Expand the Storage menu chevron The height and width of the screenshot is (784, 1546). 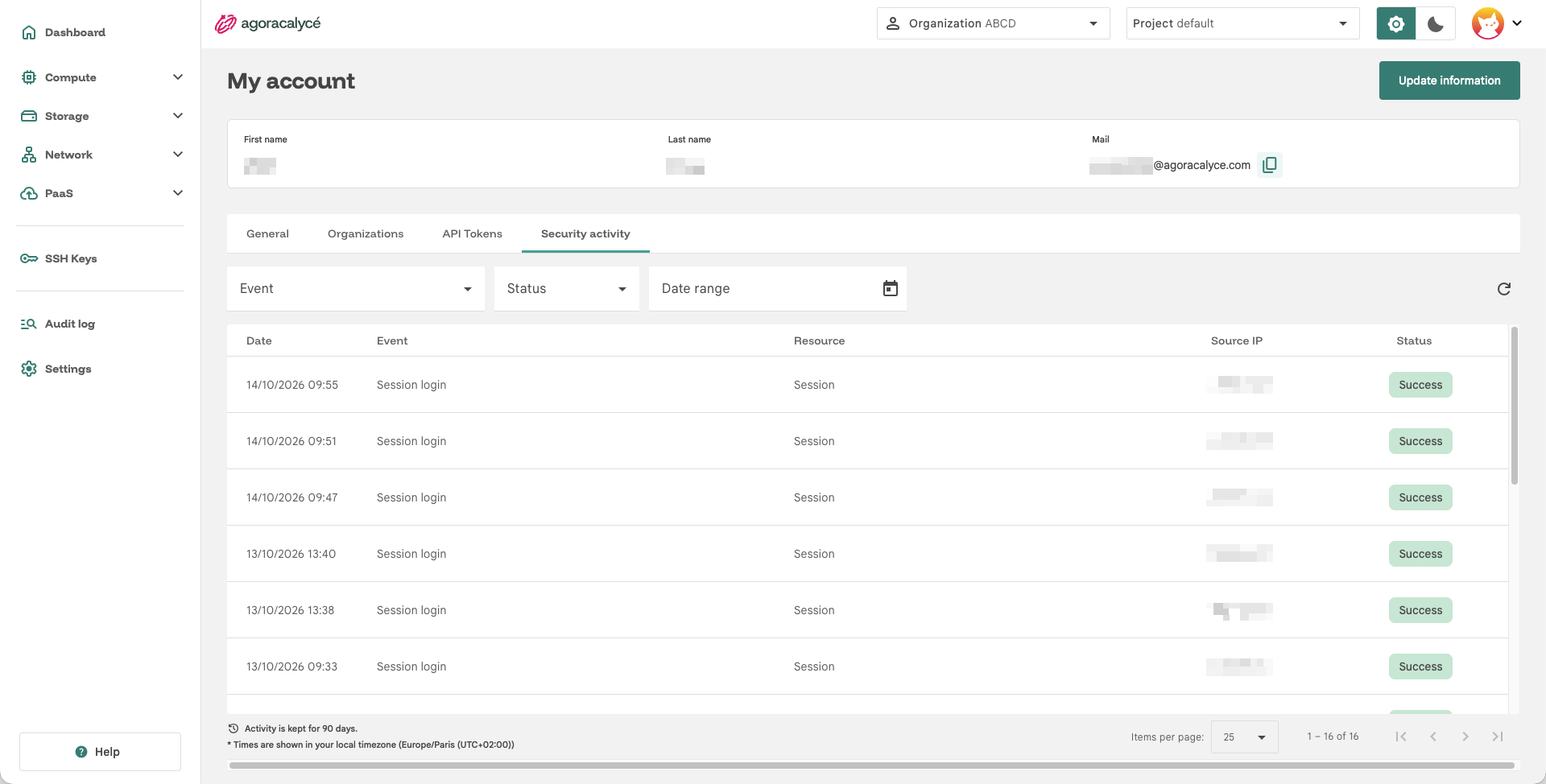coord(178,116)
